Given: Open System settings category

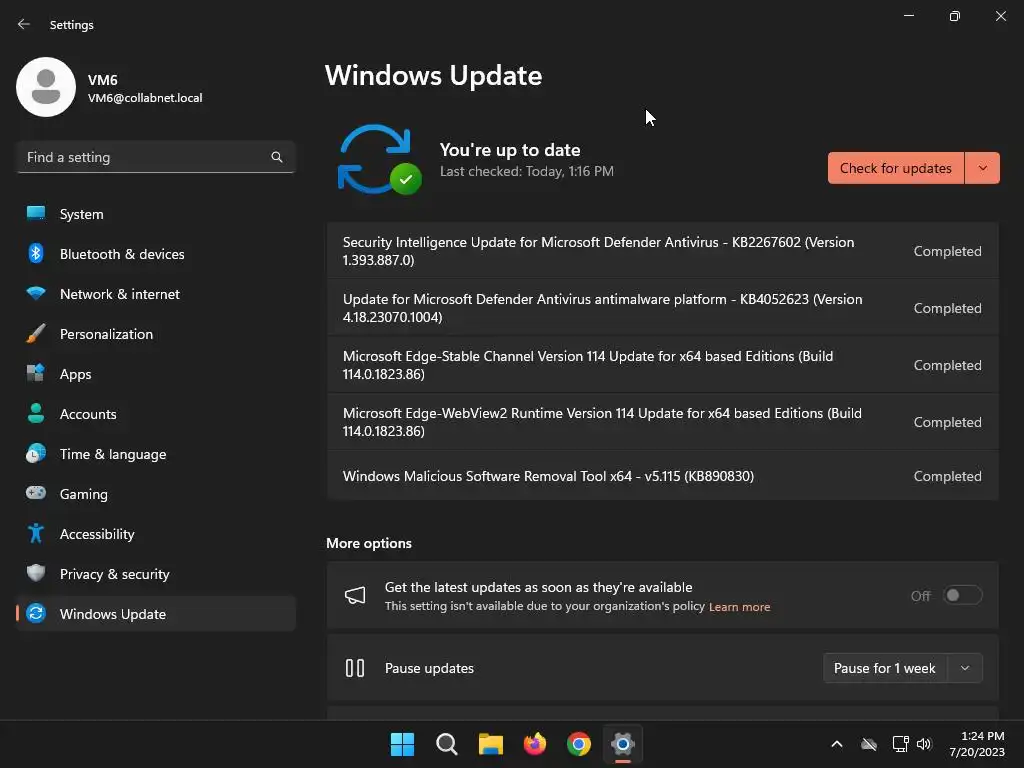Looking at the screenshot, I should coord(155,214).
